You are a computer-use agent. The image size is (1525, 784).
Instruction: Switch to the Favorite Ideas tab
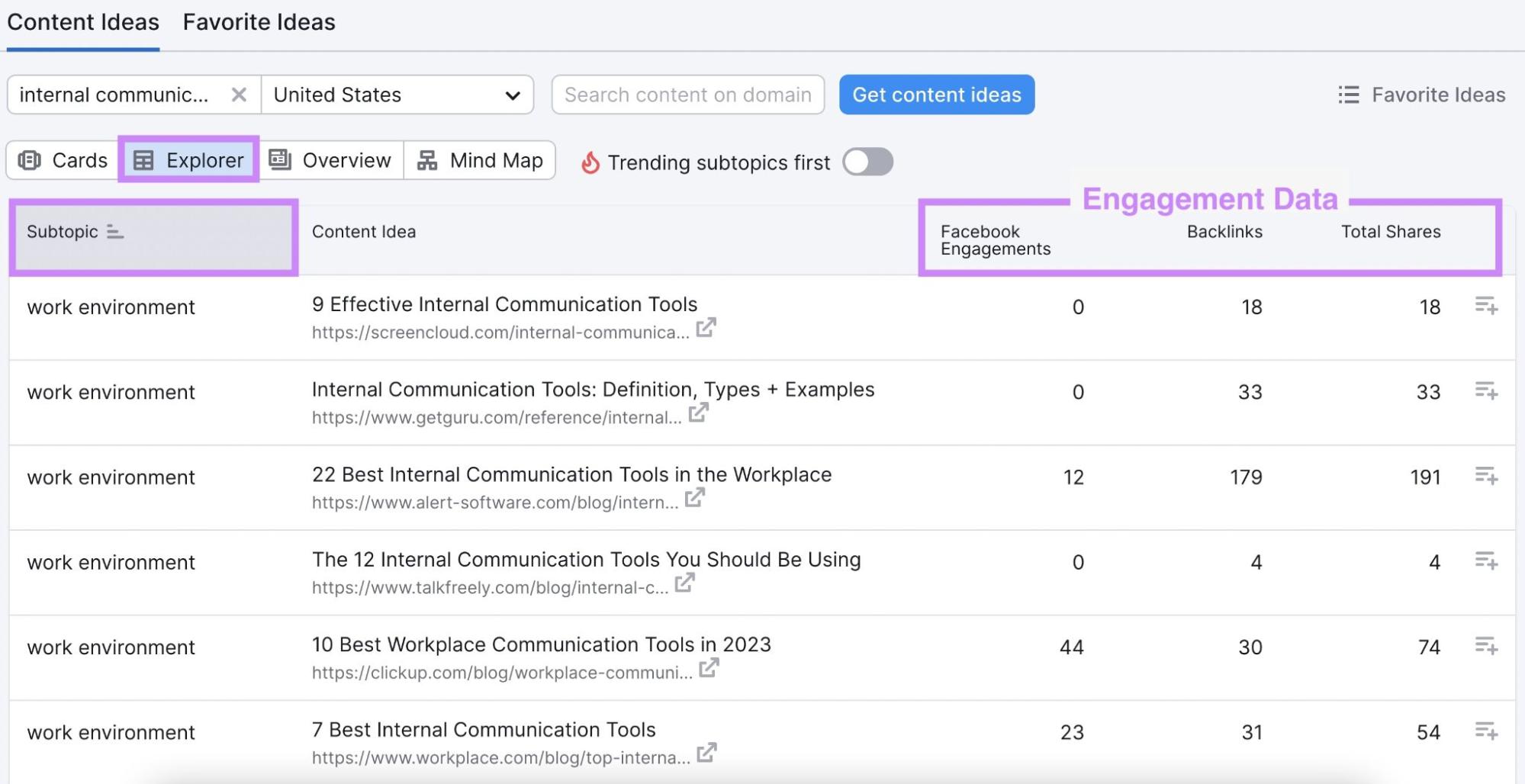pyautogui.click(x=259, y=22)
